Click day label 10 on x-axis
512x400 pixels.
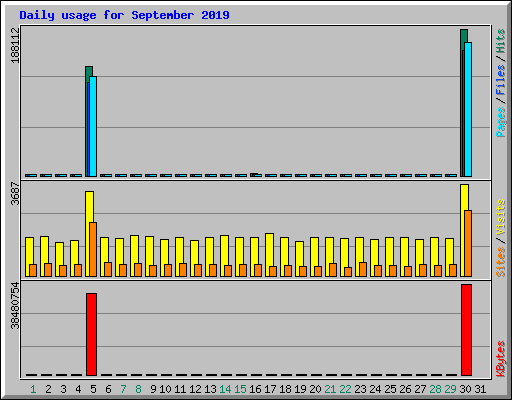[x=165, y=389]
